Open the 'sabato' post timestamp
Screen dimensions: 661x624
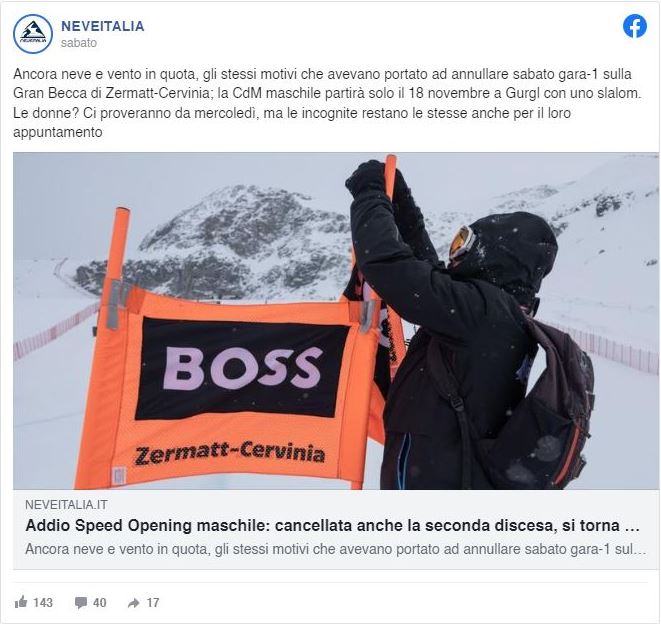tap(79, 43)
